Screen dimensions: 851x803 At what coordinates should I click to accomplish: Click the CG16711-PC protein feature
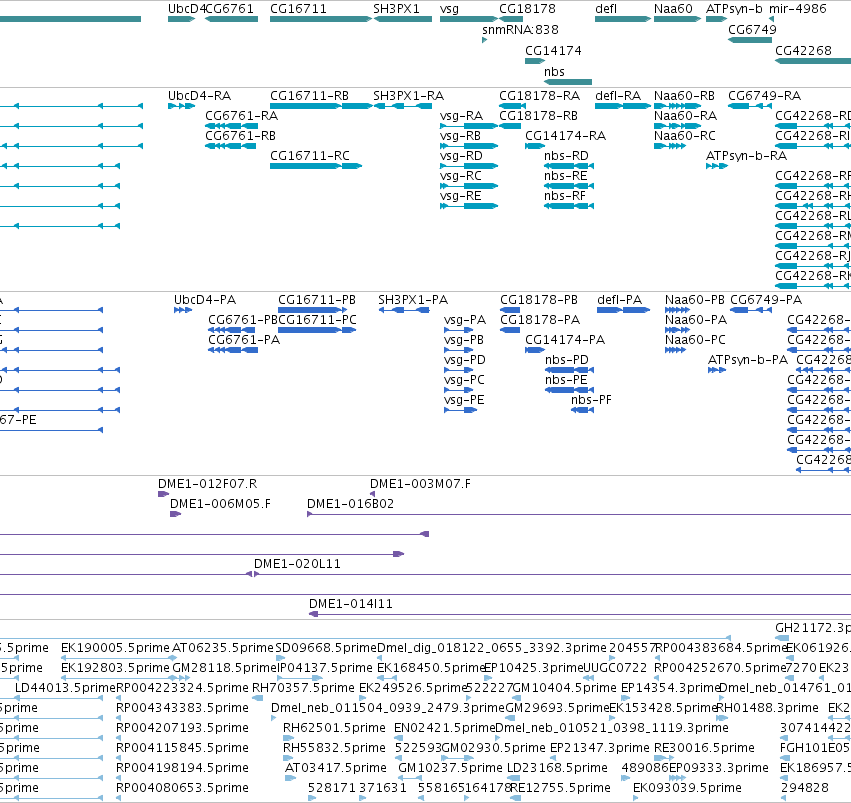[317, 330]
